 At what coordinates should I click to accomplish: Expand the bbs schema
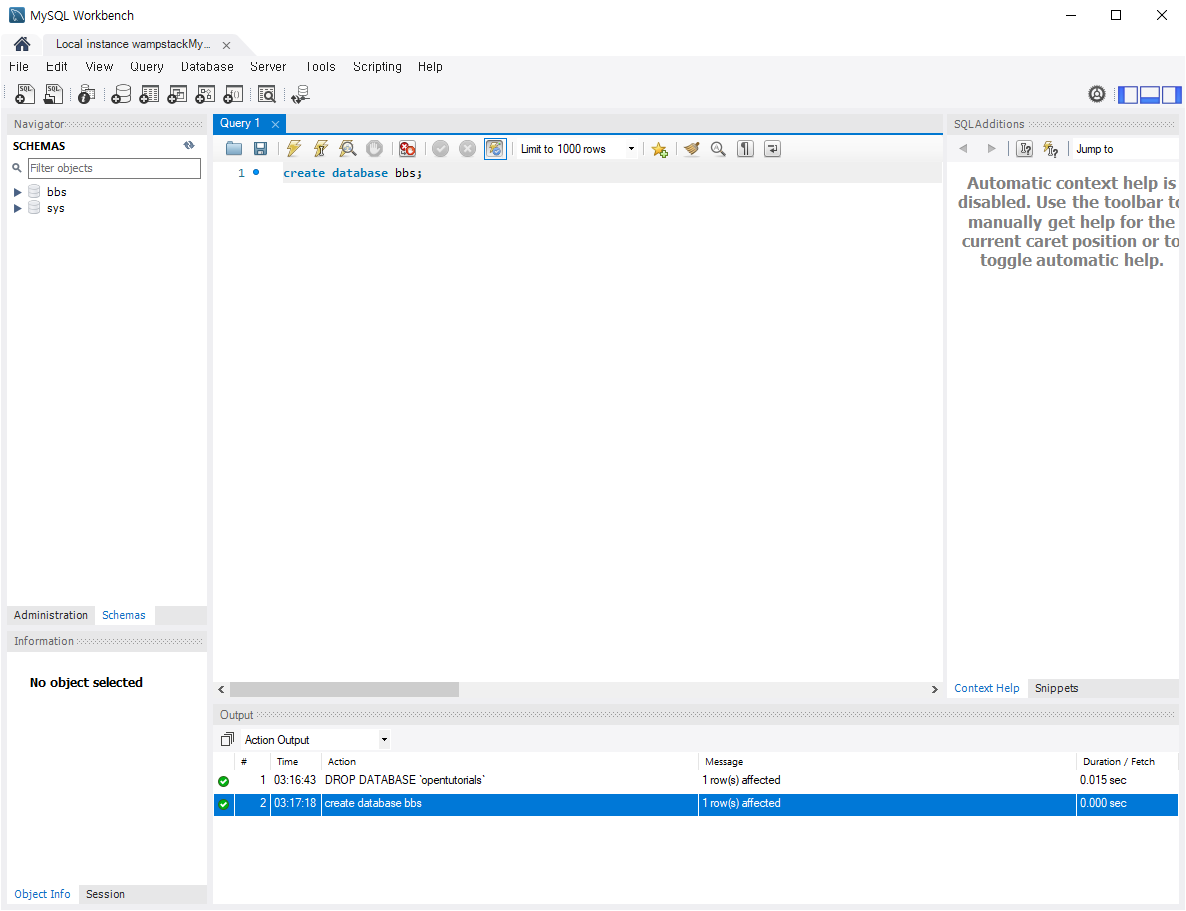[17, 192]
